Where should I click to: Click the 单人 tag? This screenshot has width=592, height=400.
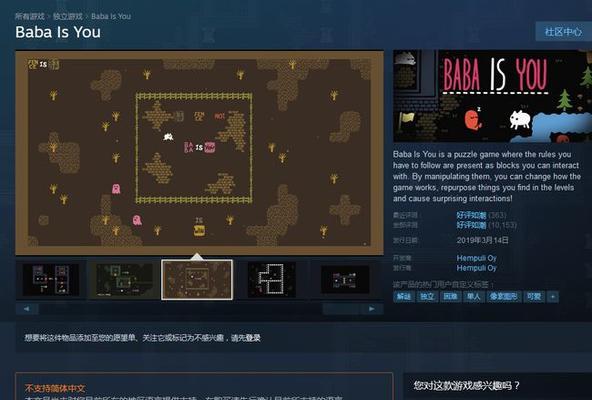pos(474,297)
